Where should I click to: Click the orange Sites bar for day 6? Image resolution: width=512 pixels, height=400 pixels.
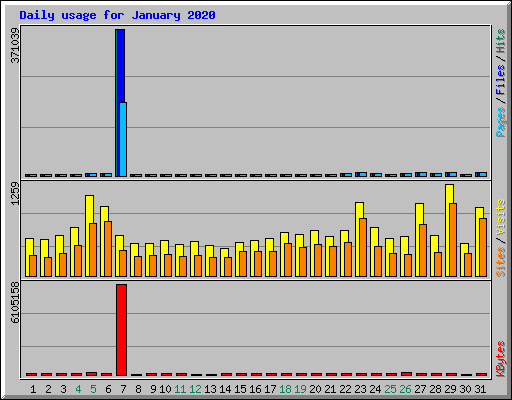(x=108, y=249)
